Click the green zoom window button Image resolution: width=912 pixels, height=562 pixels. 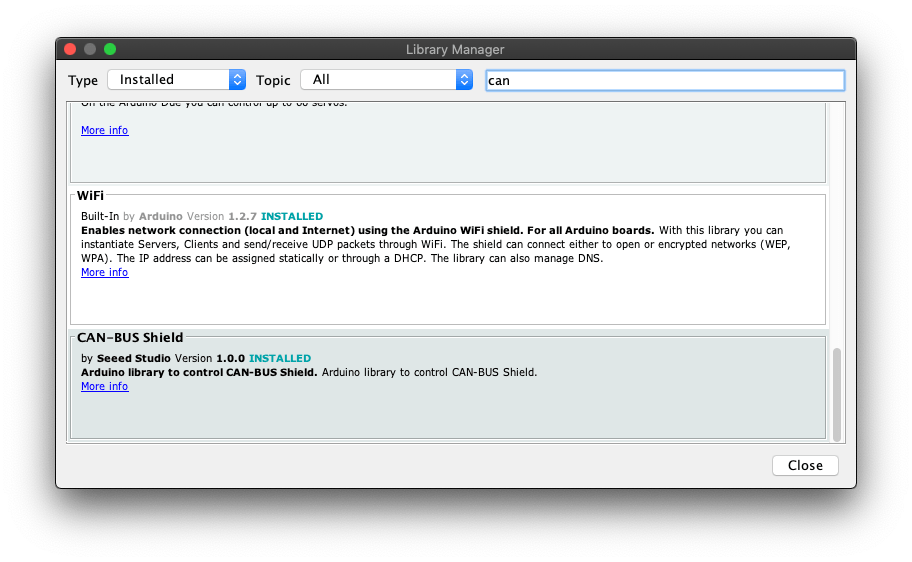coord(110,49)
